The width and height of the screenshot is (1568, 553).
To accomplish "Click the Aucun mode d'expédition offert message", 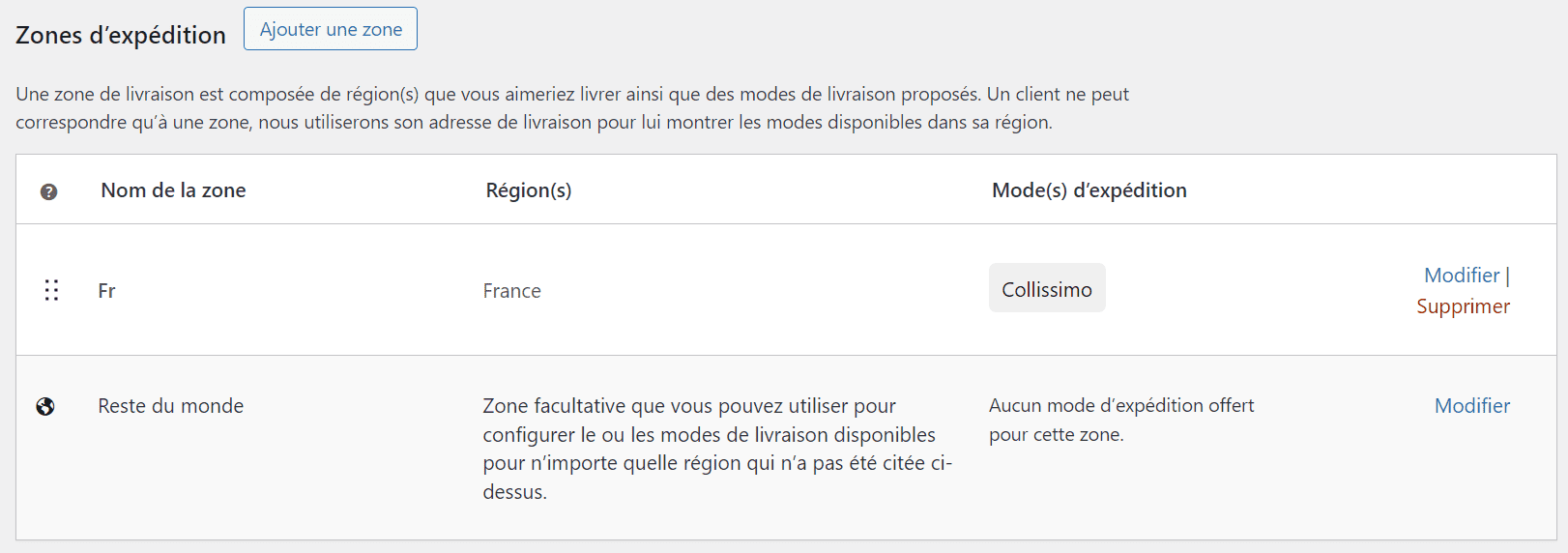I will pyautogui.click(x=1121, y=420).
